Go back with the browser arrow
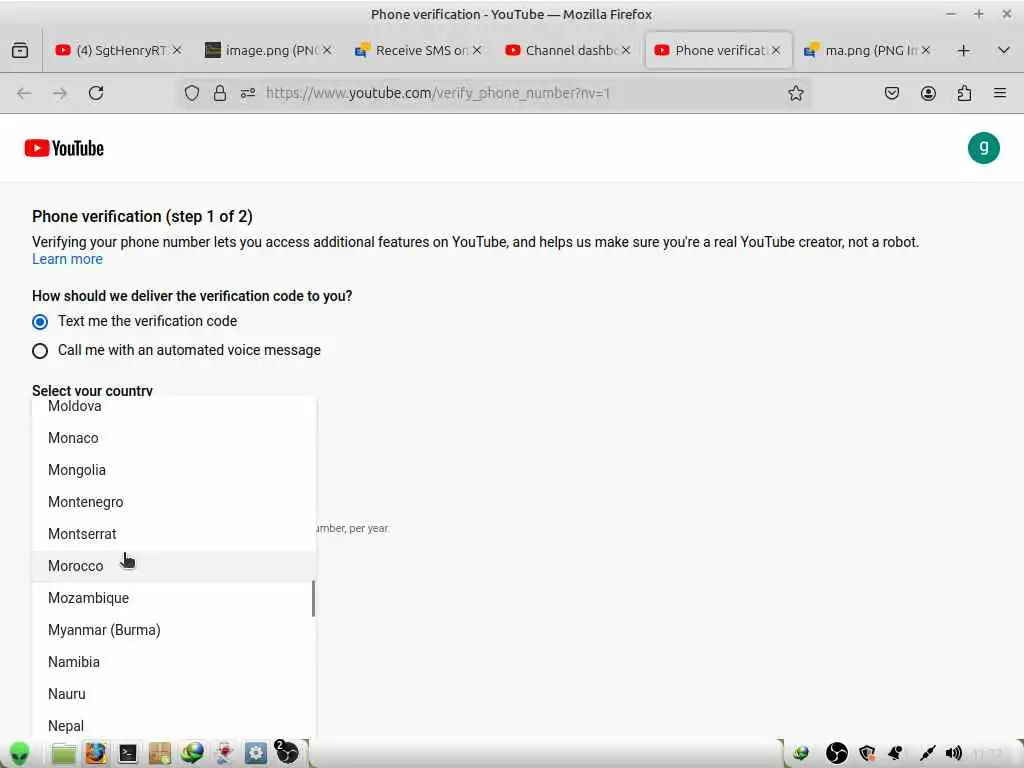1024x768 pixels. [x=24, y=93]
